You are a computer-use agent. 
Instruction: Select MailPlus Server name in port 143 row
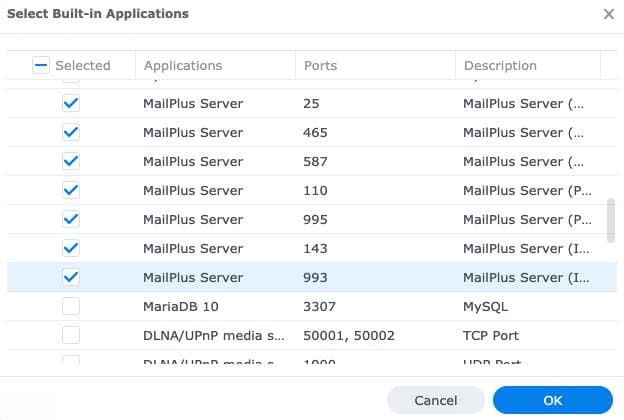(x=193, y=248)
